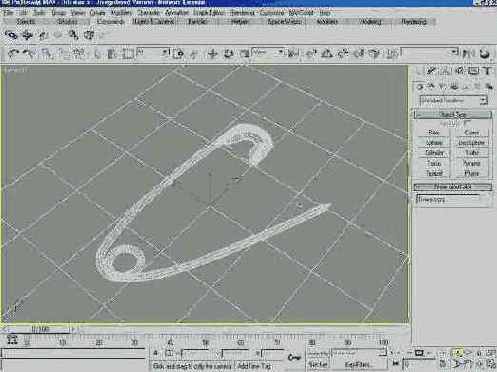The image size is (497, 372).
Task: Select the Select and Rotate tool
Action: click(228, 53)
